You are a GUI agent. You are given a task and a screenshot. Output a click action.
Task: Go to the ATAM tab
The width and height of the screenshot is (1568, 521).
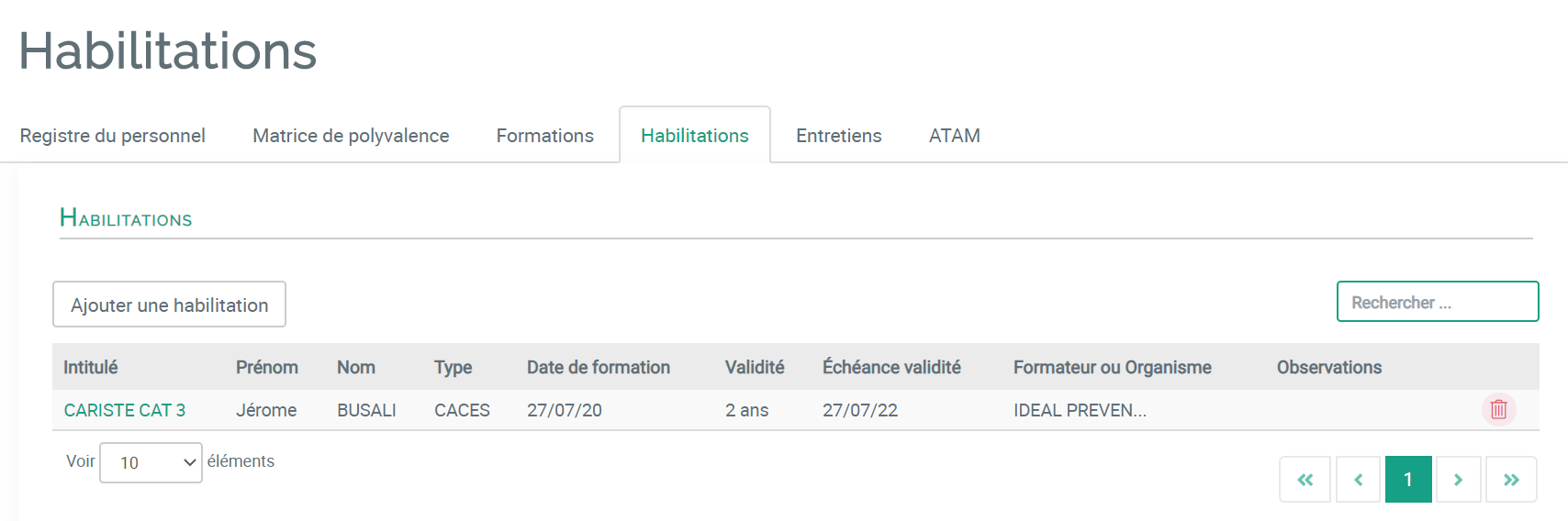955,136
